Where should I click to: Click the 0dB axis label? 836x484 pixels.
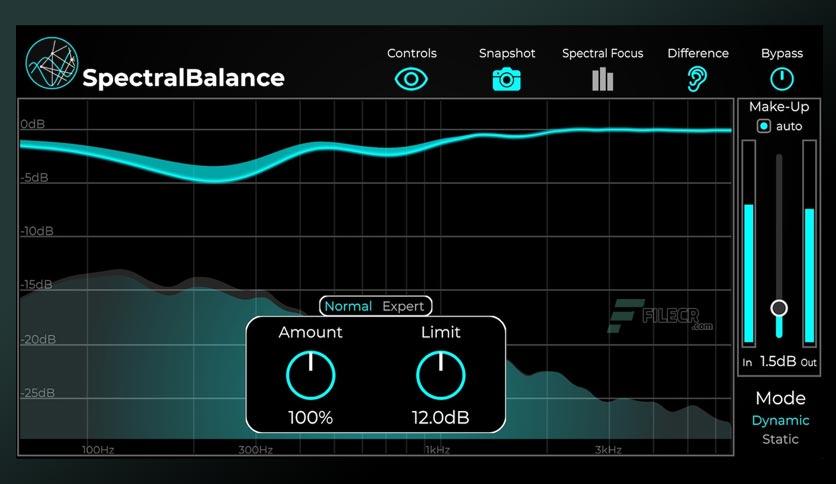(x=33, y=124)
